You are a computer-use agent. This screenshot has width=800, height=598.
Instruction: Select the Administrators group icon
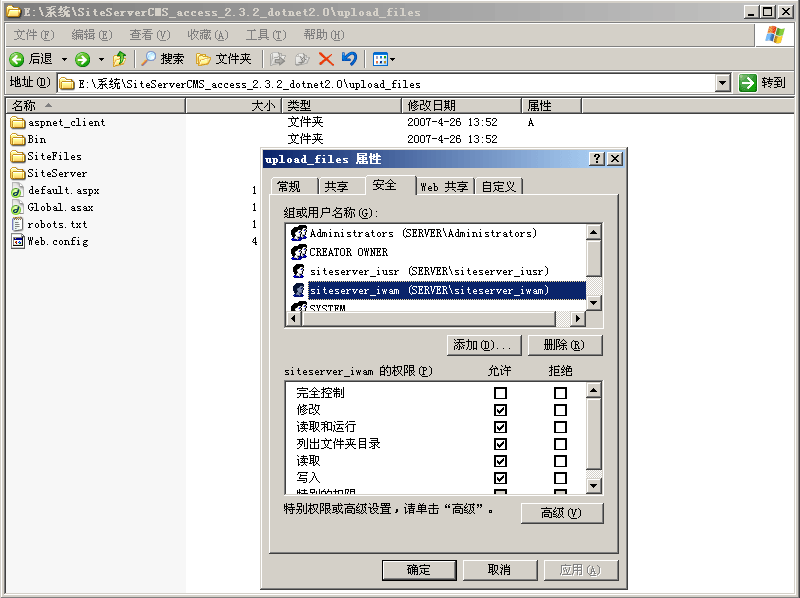pos(298,233)
